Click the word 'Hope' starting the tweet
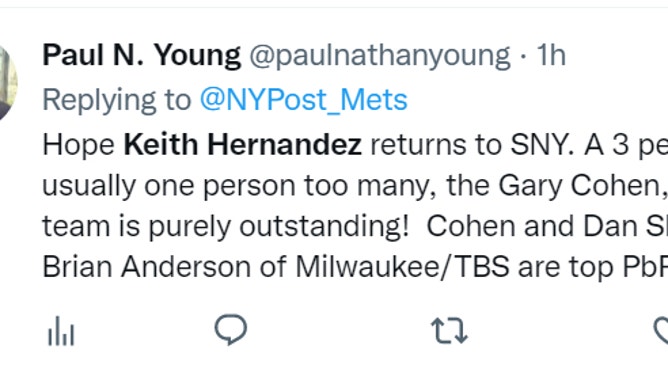Screen dimensions: 668x376 (78, 145)
